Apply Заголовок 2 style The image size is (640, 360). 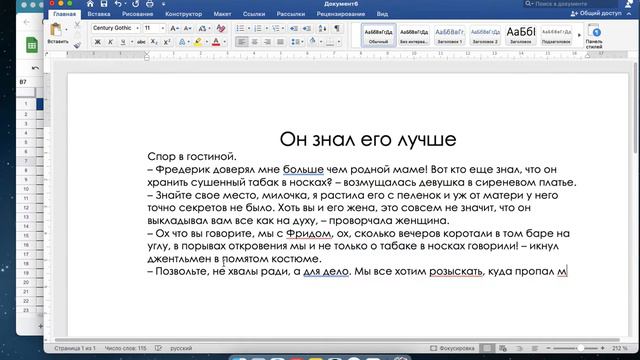pyautogui.click(x=485, y=35)
